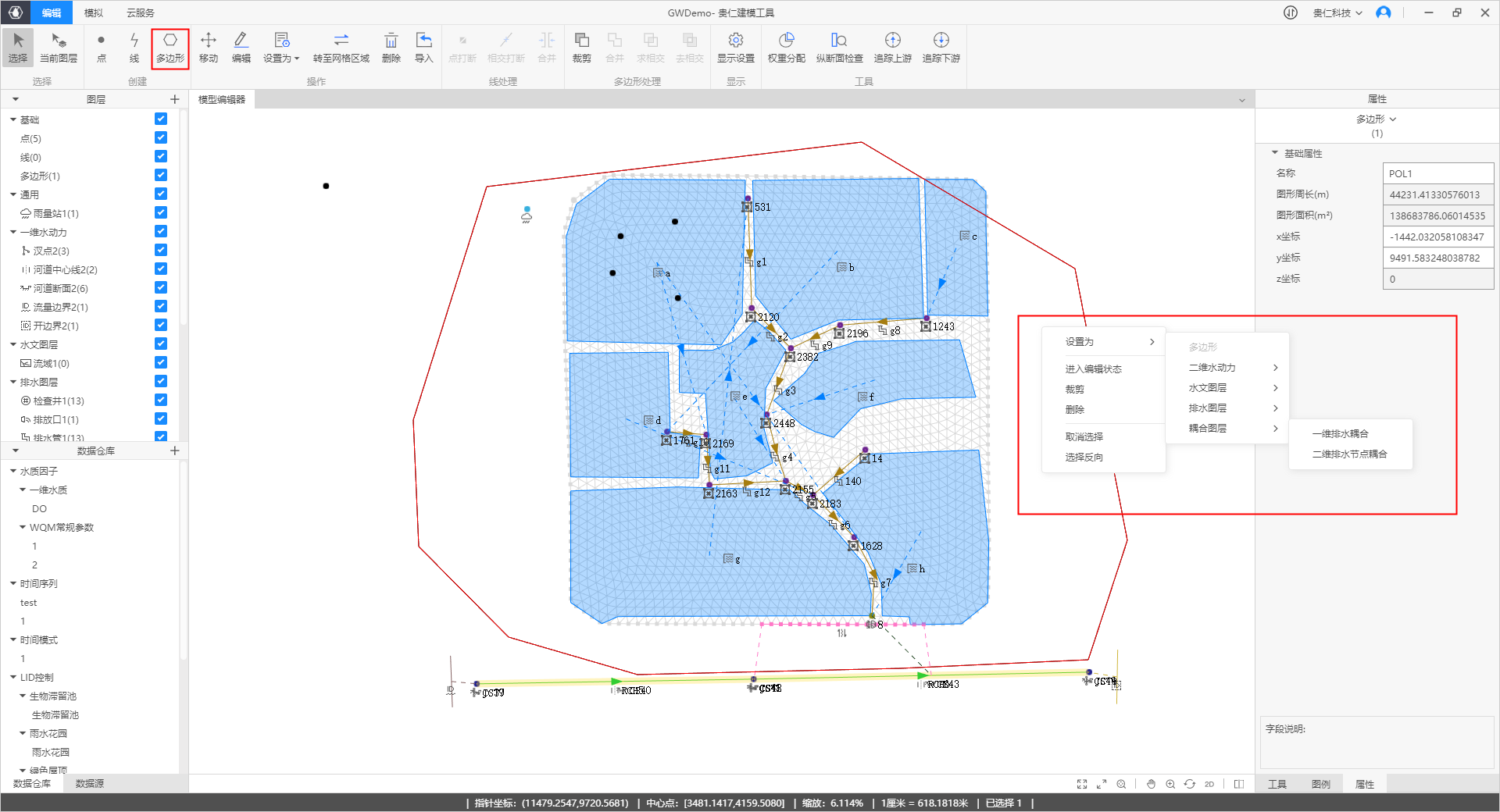Click the 导入 import icon
The width and height of the screenshot is (1500, 812).
point(423,48)
